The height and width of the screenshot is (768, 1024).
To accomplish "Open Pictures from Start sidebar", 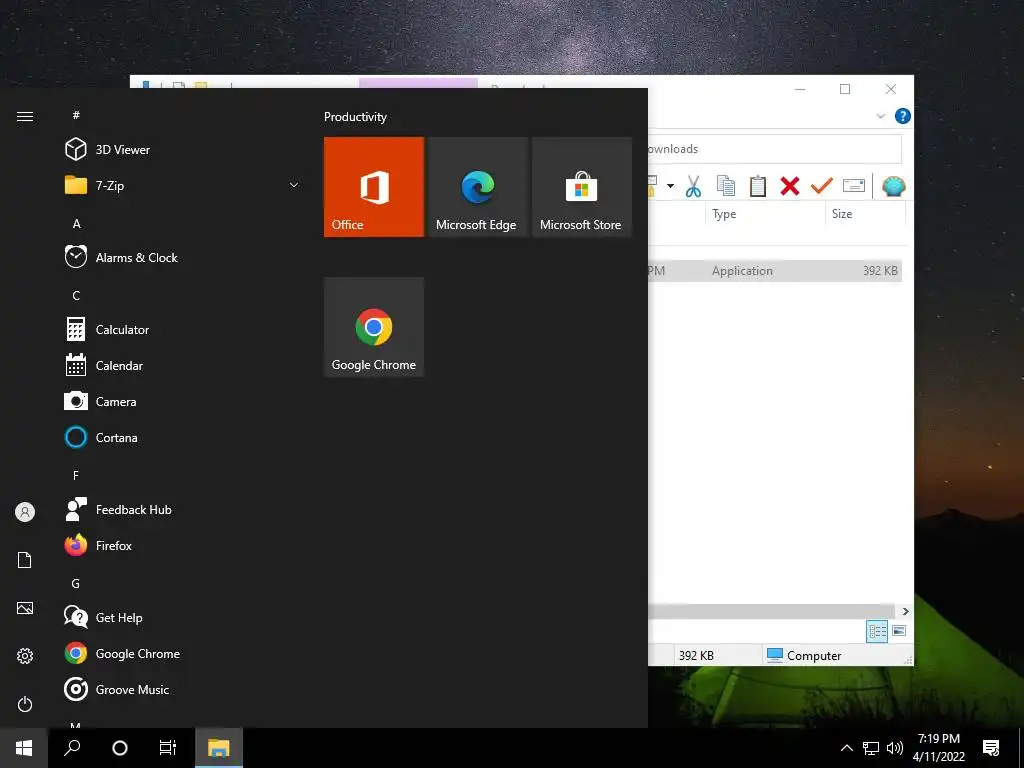I will 25,608.
